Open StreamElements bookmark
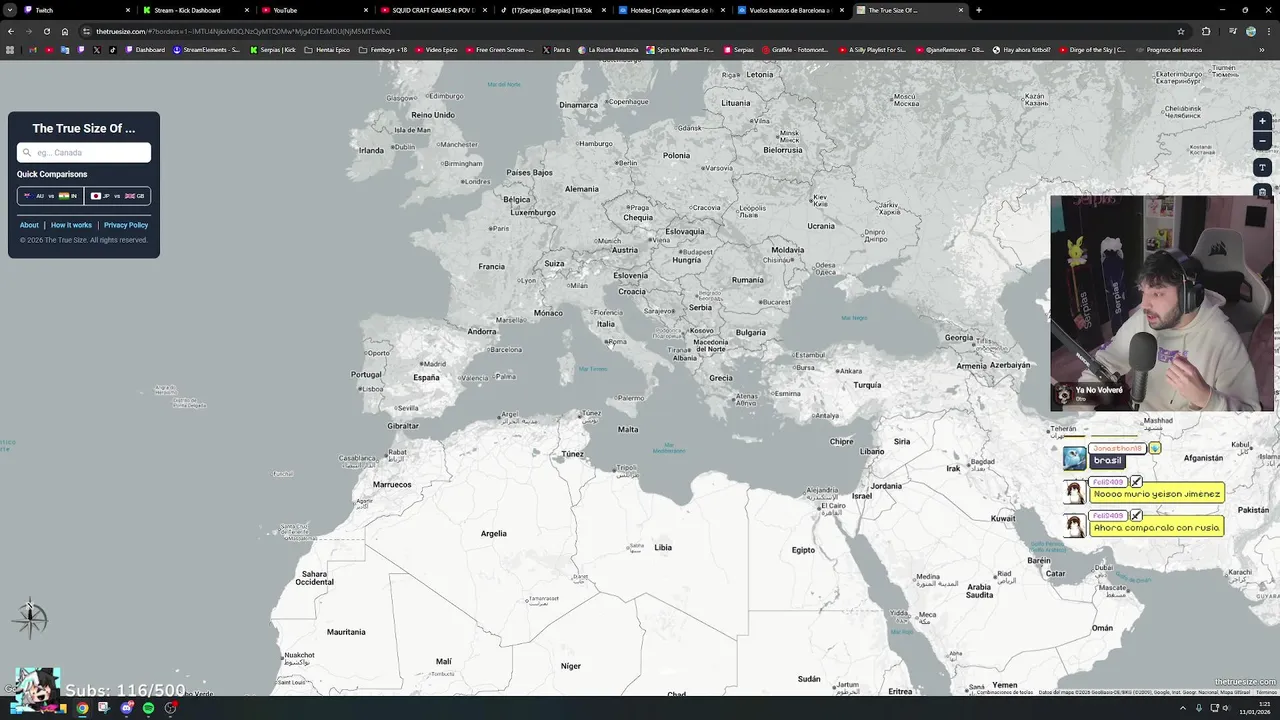 coord(207,50)
